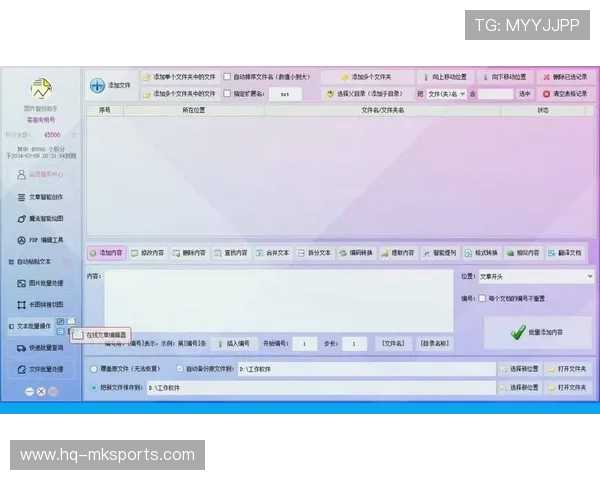Switch to 删除内容 tab

click(x=190, y=253)
